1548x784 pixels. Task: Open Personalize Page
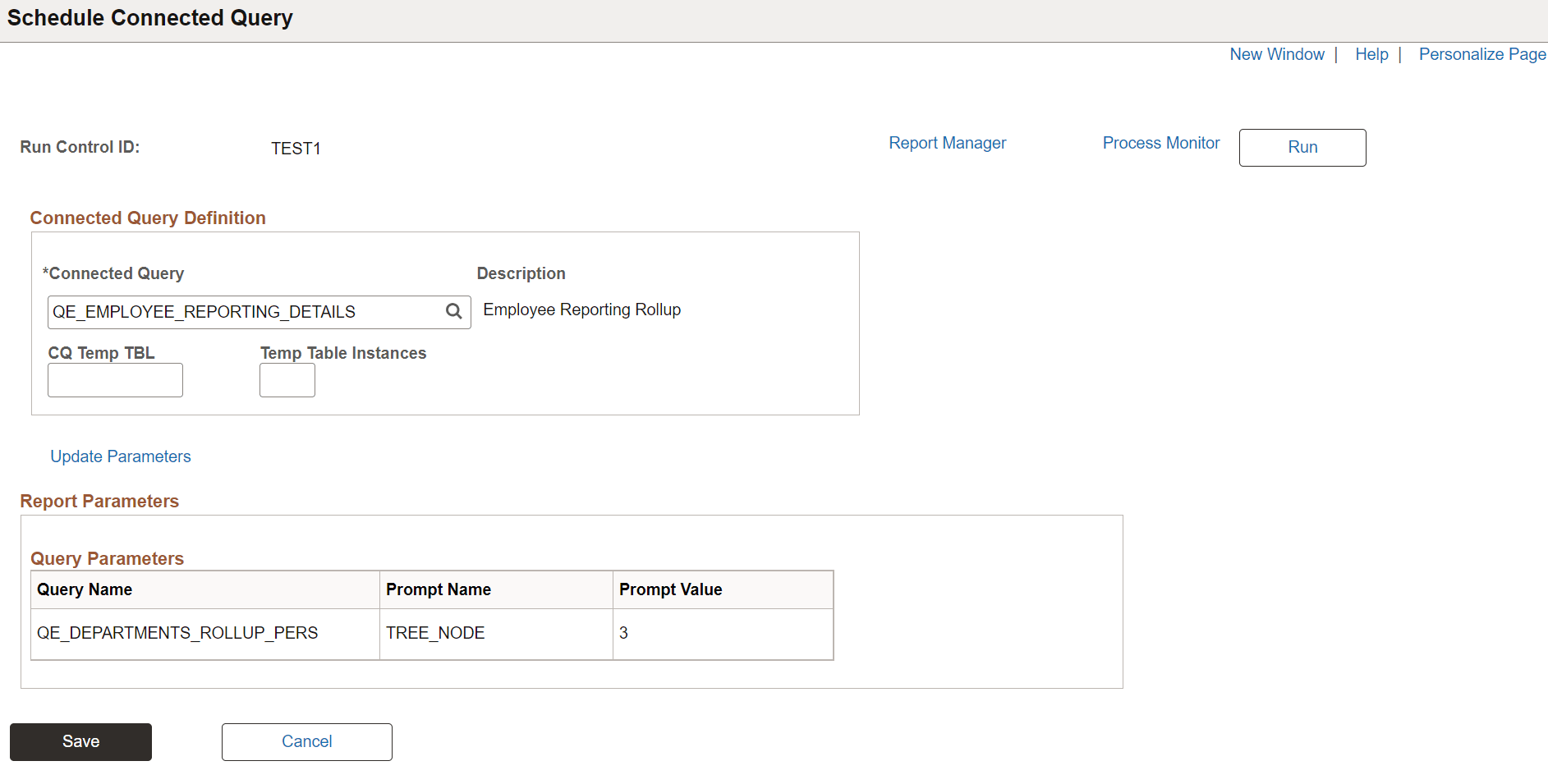1481,53
